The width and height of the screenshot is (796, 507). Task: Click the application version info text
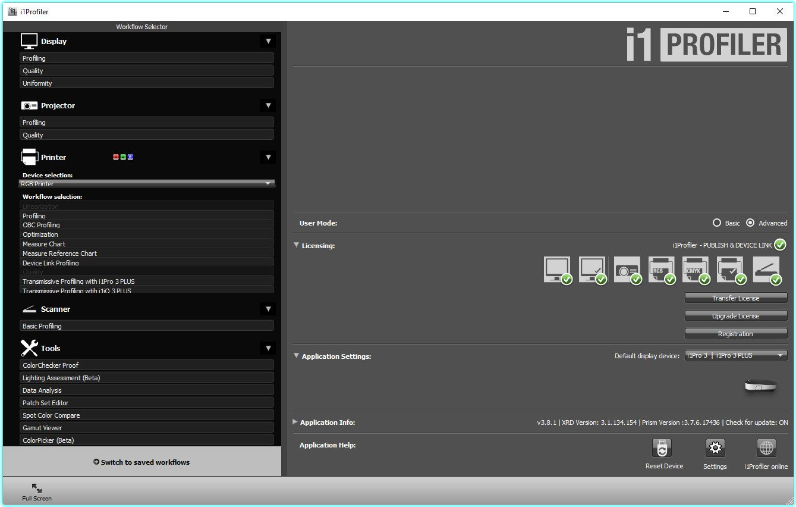662,422
